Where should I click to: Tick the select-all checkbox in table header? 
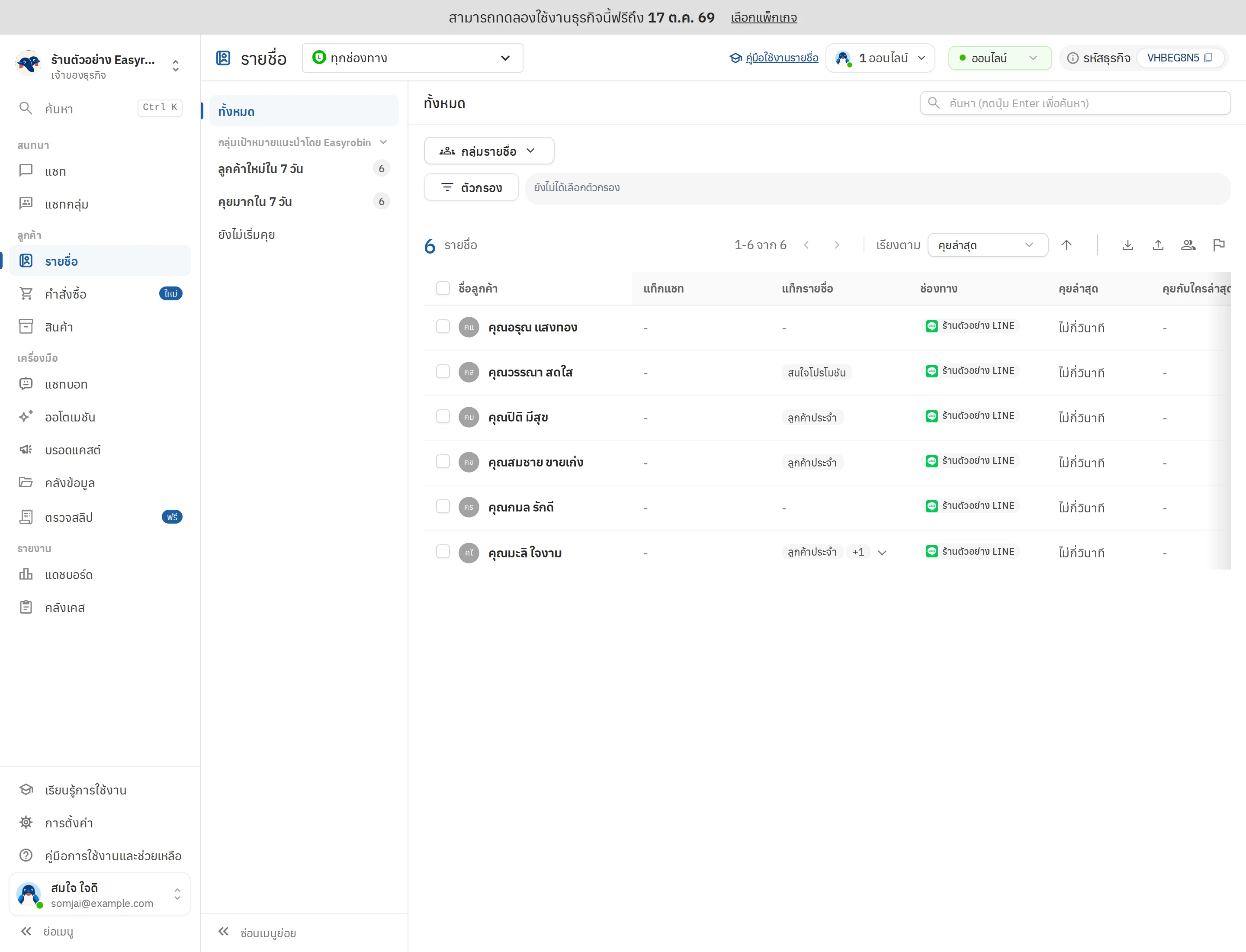click(443, 289)
